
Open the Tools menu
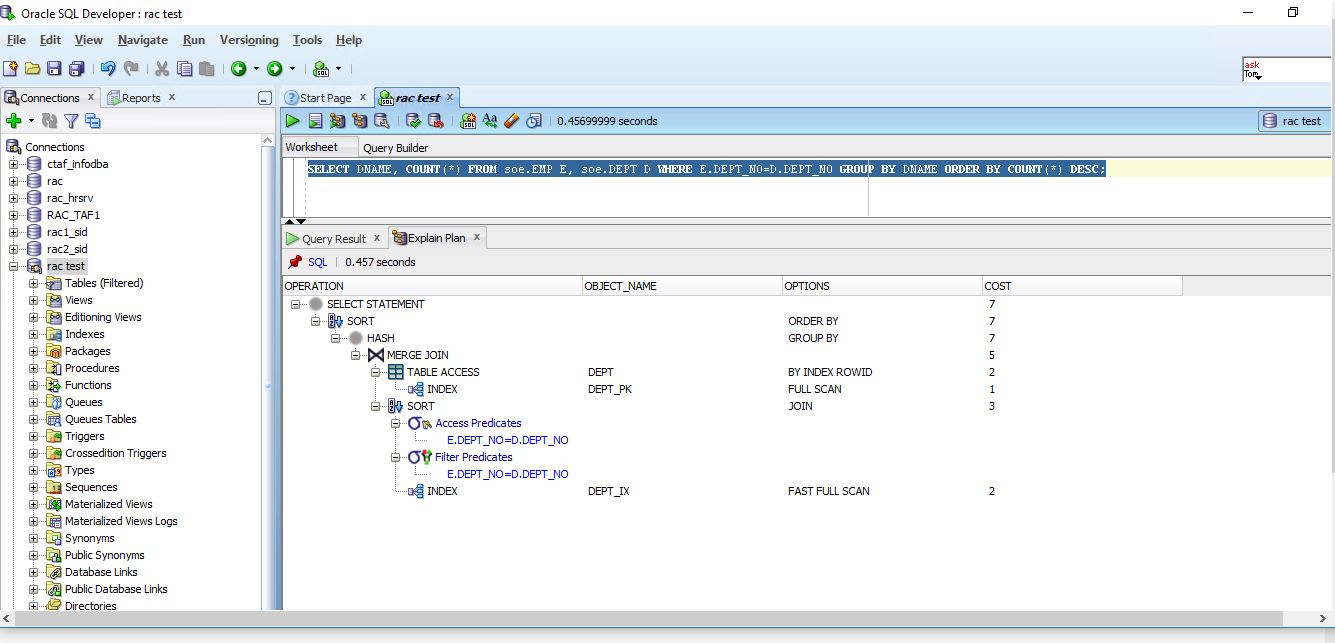point(307,40)
